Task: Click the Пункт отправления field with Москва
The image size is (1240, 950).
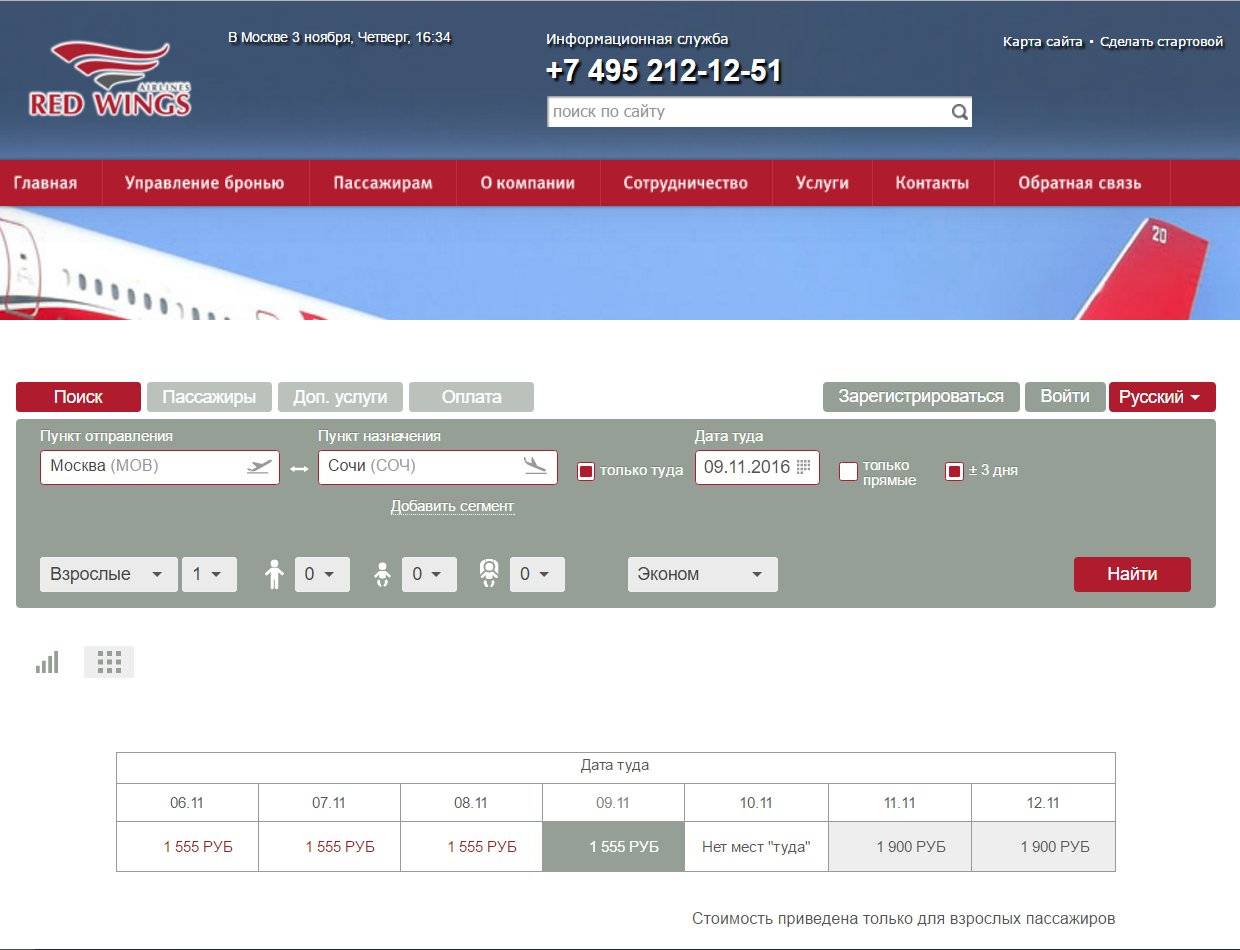Action: point(160,467)
